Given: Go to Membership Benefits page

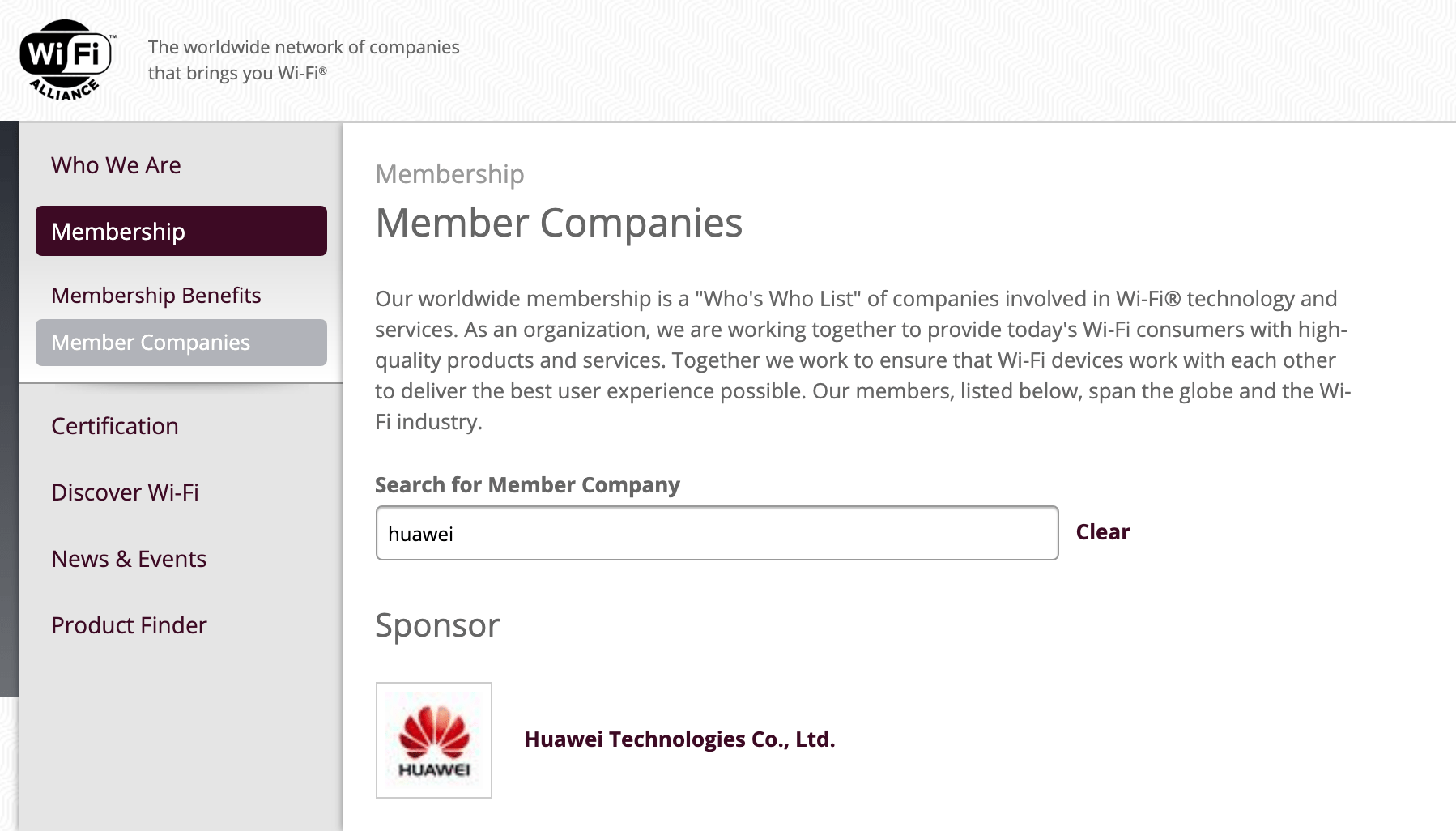Looking at the screenshot, I should (155, 296).
